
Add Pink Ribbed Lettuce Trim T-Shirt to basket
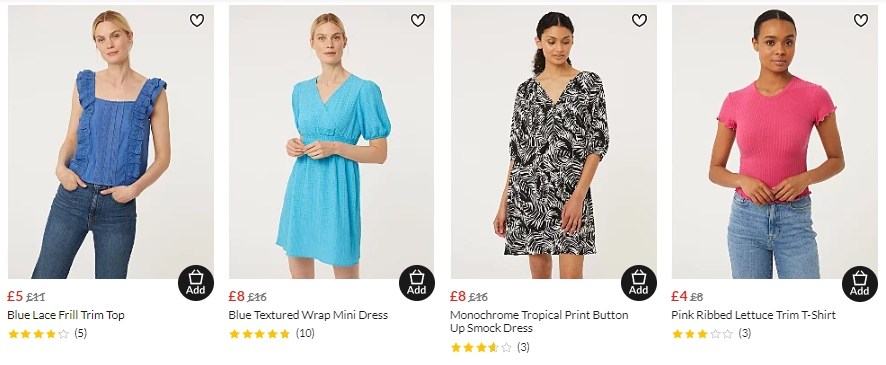pyautogui.click(x=859, y=284)
